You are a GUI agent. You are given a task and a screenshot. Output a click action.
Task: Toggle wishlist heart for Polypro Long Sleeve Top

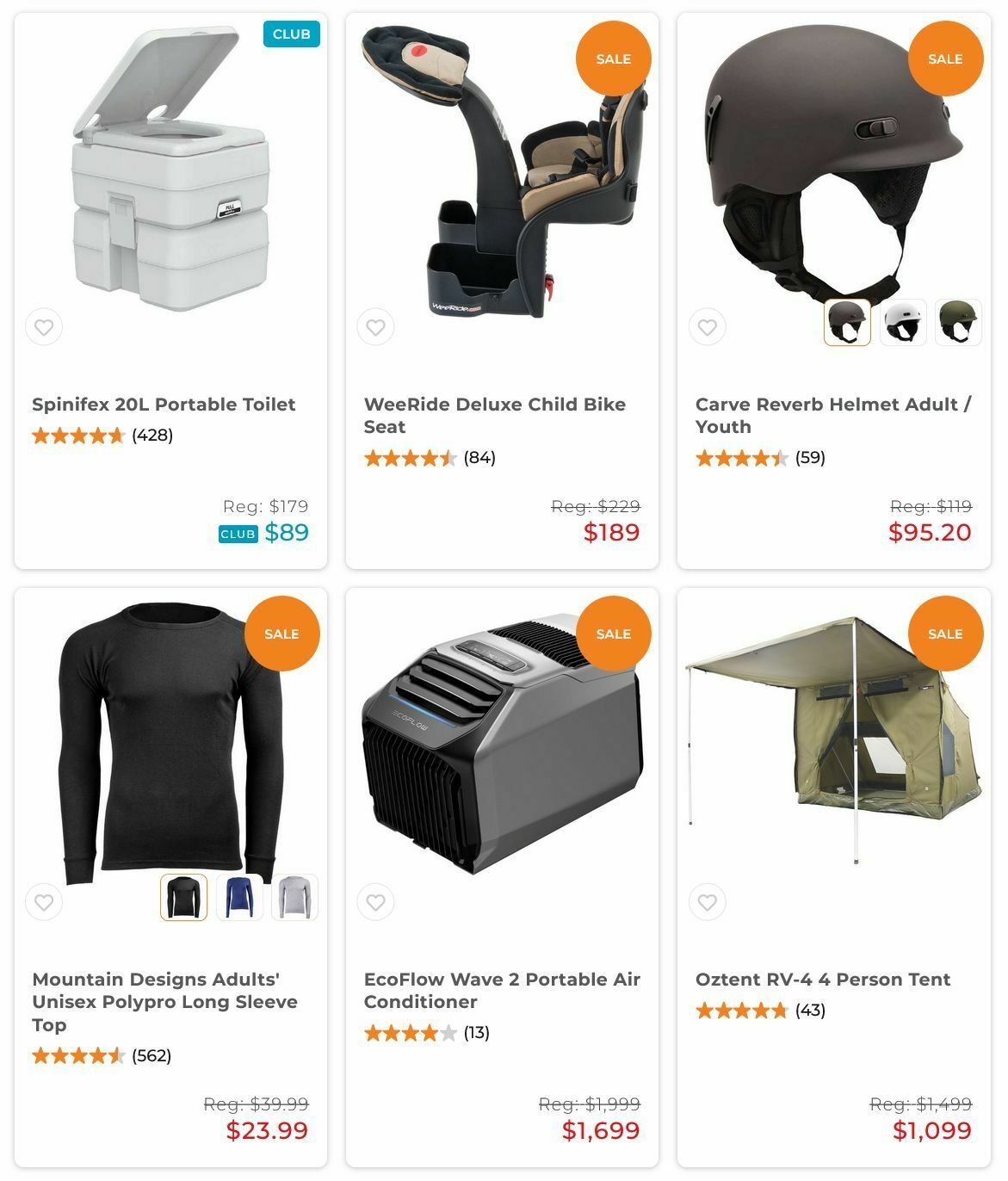point(44,902)
